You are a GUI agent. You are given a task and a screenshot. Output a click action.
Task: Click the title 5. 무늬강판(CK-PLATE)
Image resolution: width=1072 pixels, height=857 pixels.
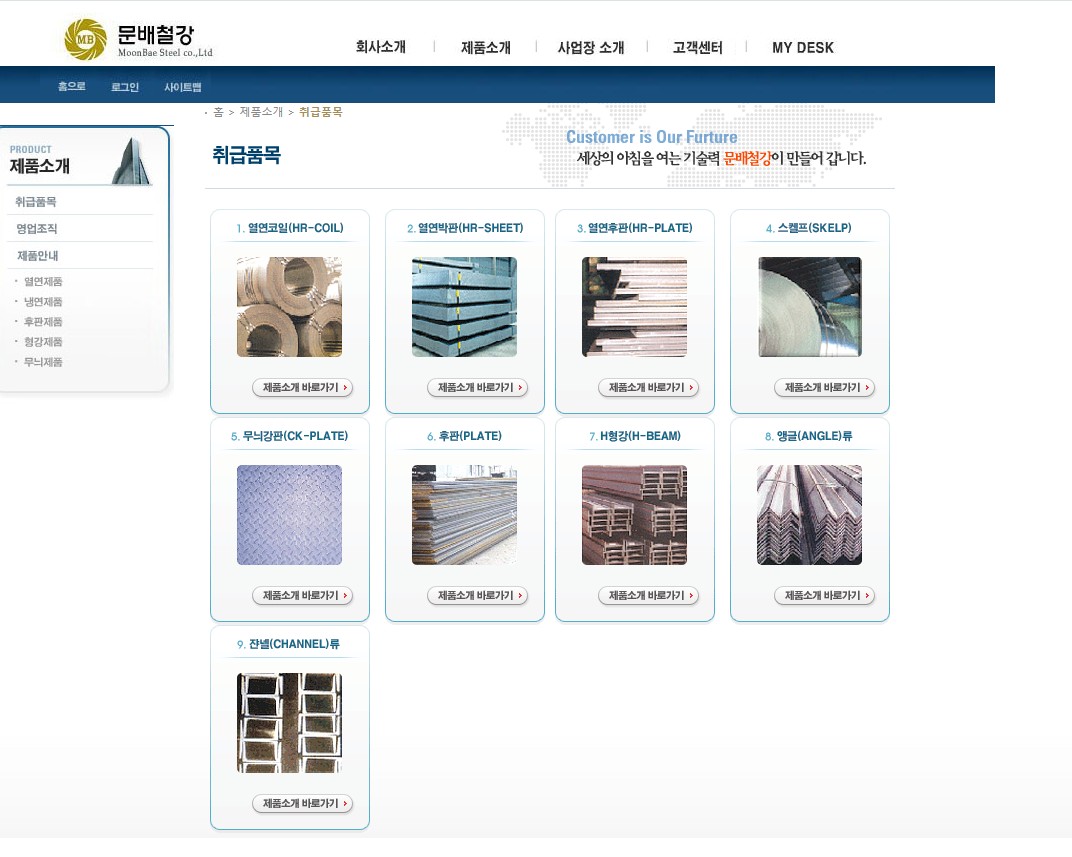[289, 436]
